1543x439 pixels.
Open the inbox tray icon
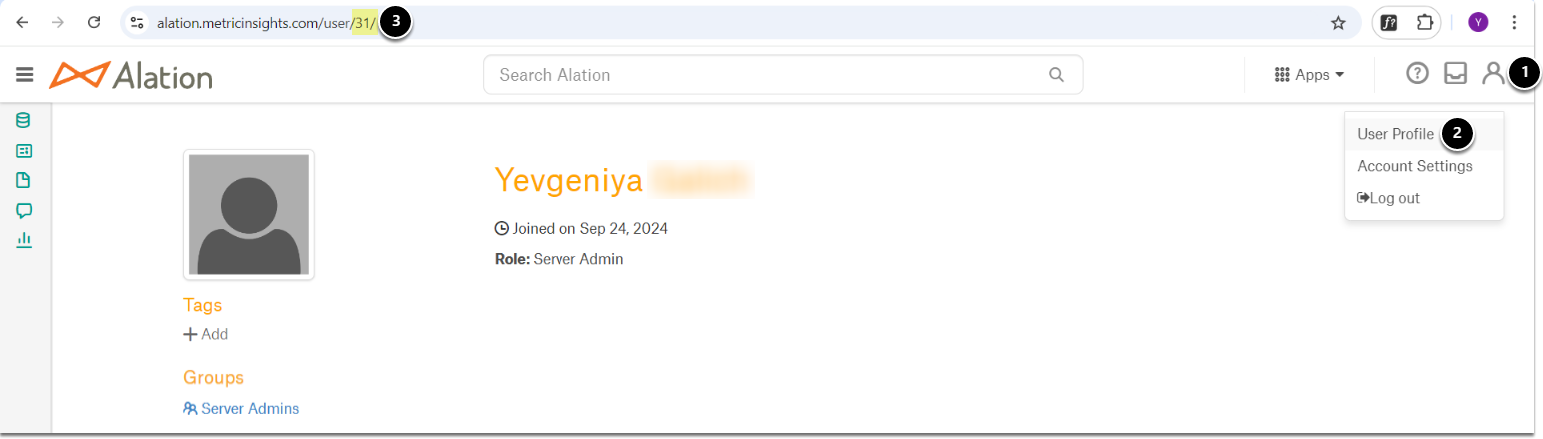tap(1456, 74)
